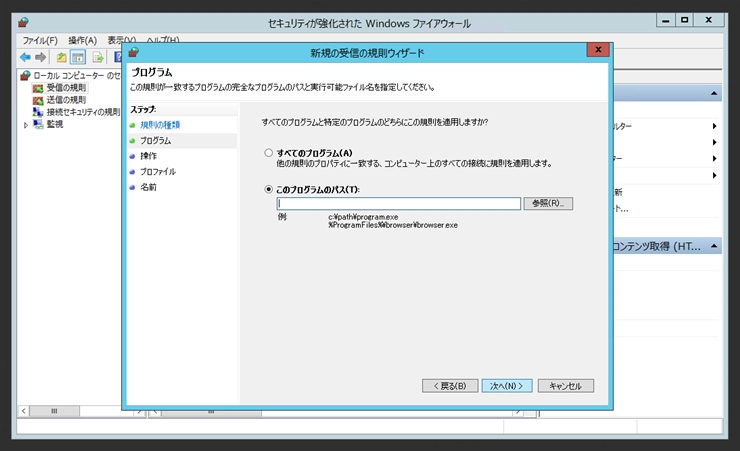Image resolution: width=740 pixels, height=451 pixels.
Task: Click the 戻る(B) back button
Action: (x=450, y=386)
